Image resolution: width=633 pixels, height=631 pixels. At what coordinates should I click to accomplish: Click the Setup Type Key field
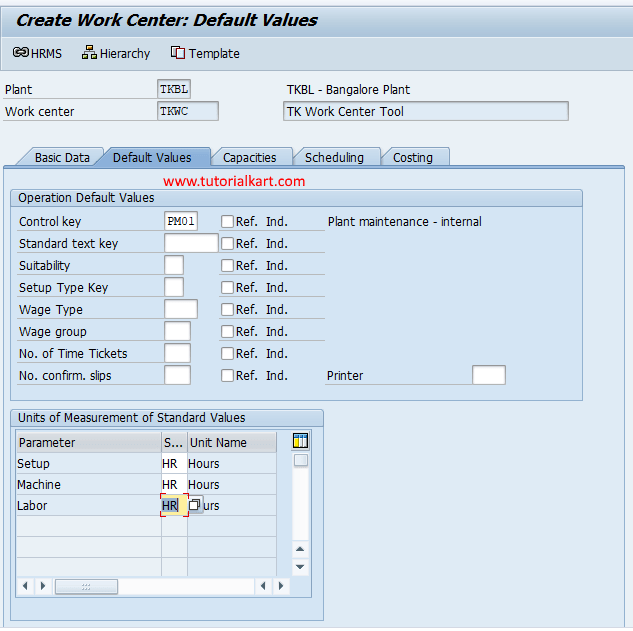click(x=174, y=287)
